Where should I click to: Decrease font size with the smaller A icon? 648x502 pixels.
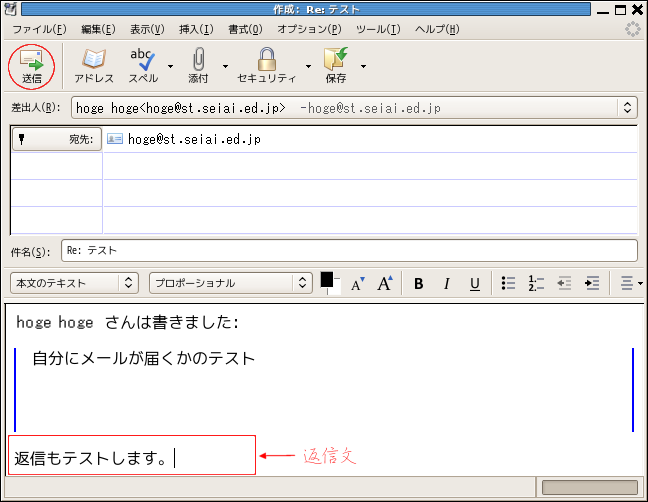point(358,284)
